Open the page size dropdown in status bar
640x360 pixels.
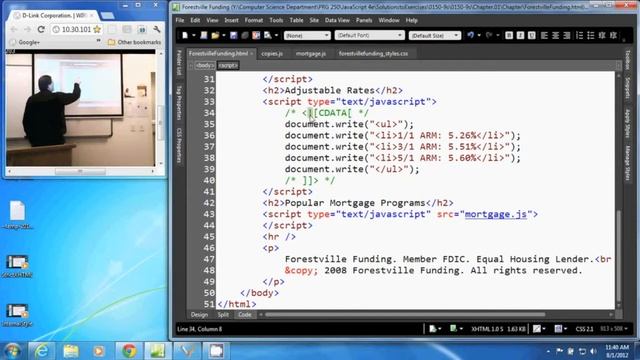[x=614, y=329]
